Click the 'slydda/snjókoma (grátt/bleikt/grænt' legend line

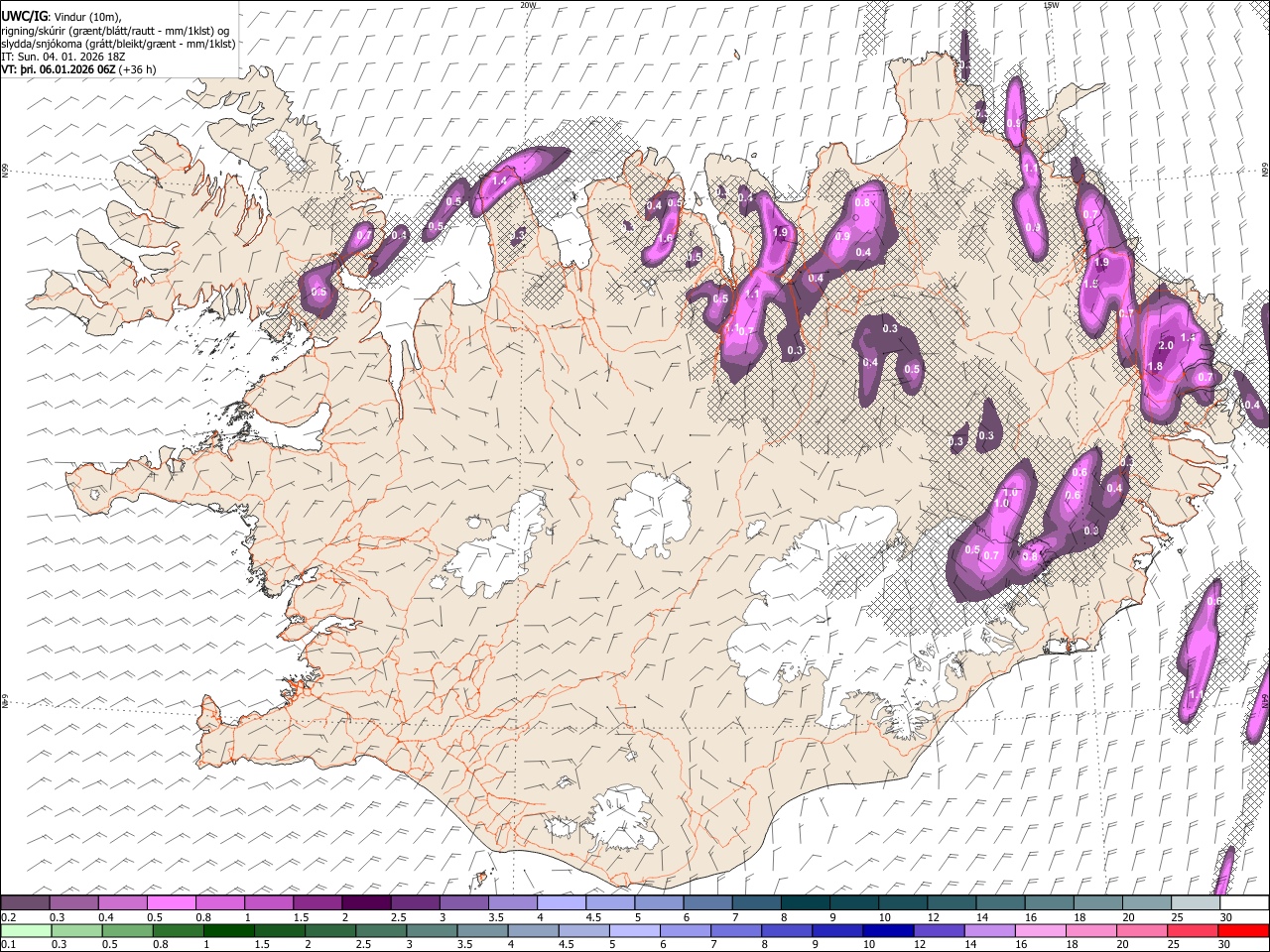point(118,44)
